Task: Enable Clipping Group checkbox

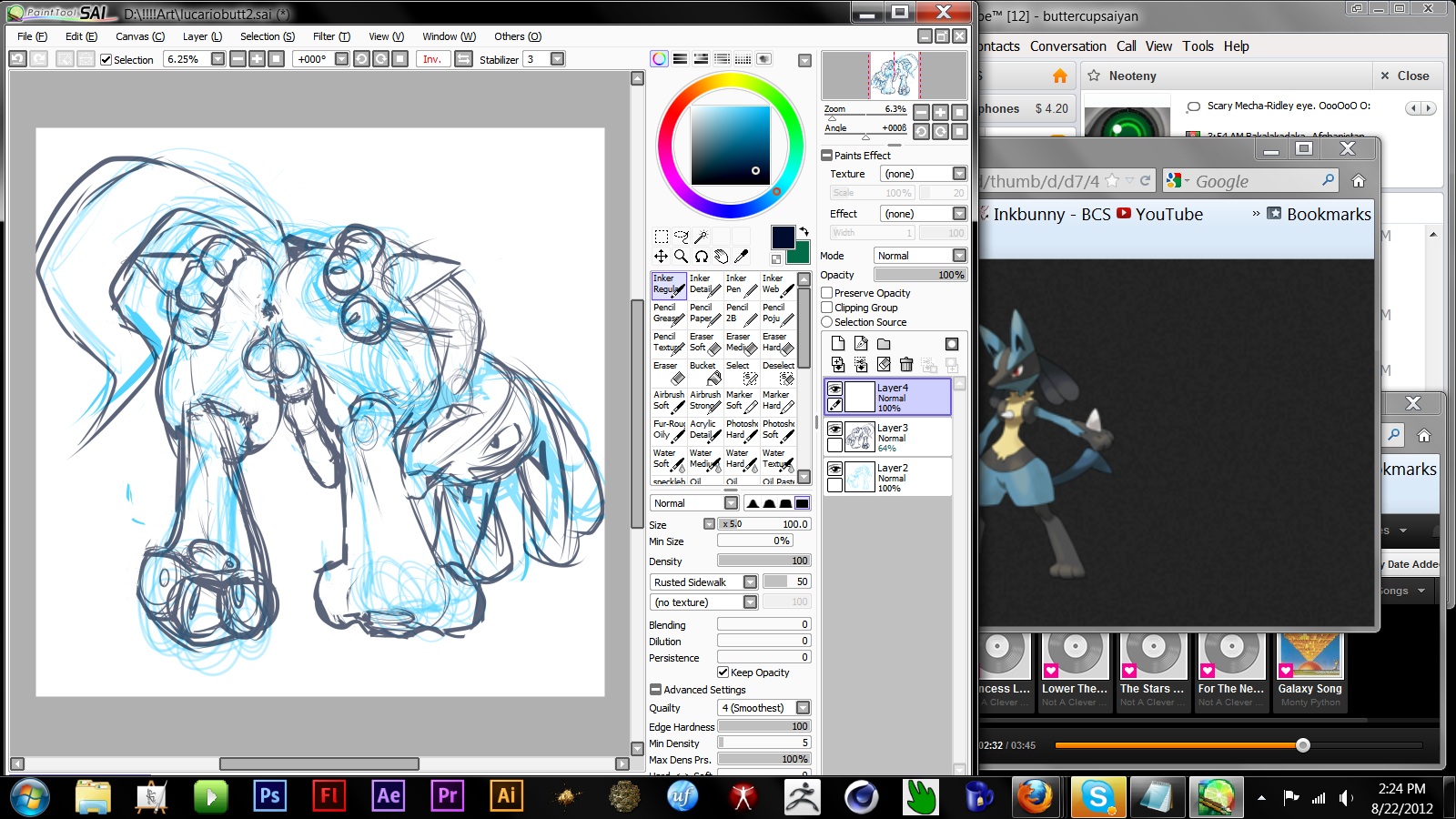Action: 827,308
